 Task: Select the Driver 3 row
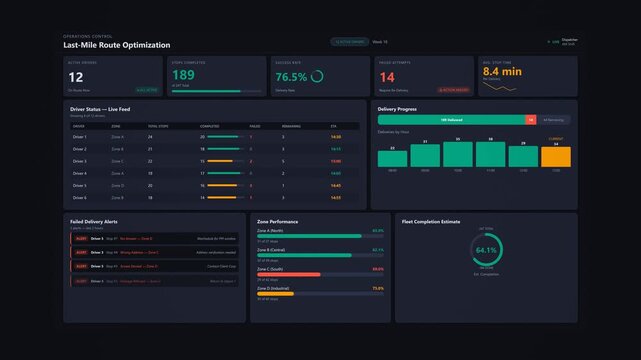point(215,161)
